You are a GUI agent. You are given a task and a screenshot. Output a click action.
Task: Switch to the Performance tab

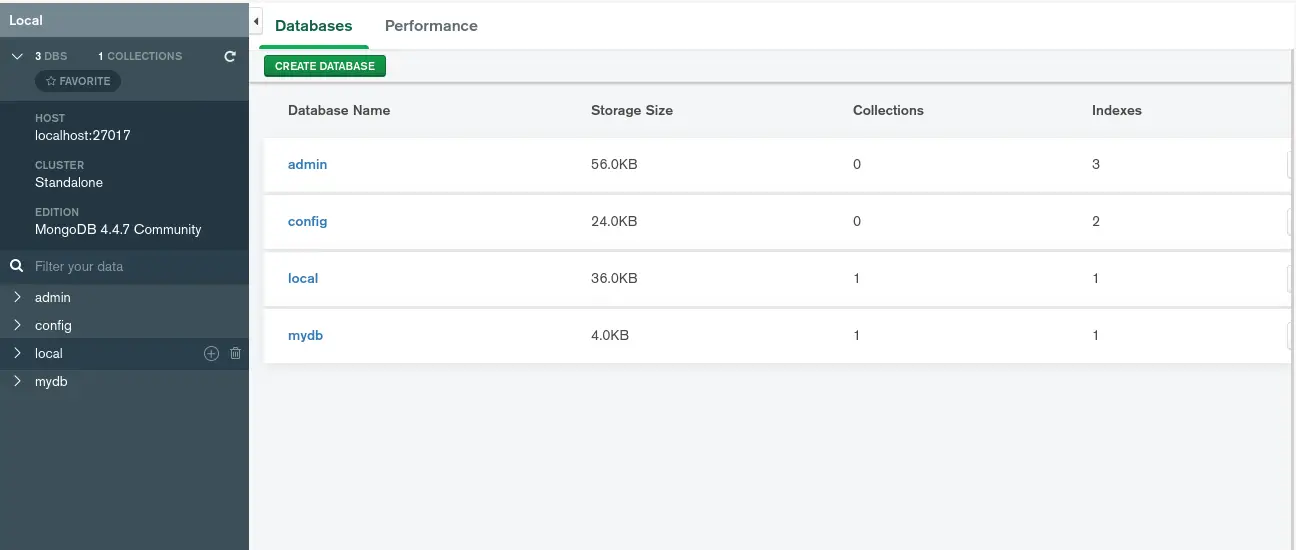(431, 26)
